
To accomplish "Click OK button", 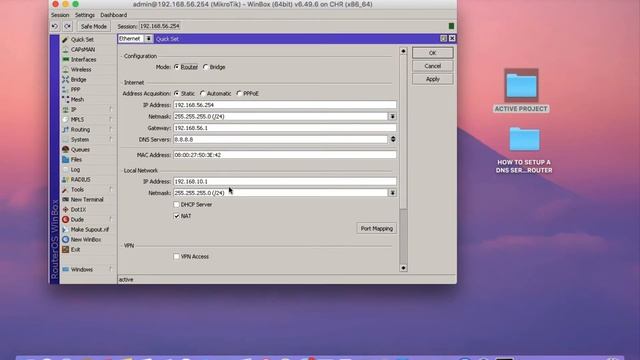I will [x=432, y=53].
